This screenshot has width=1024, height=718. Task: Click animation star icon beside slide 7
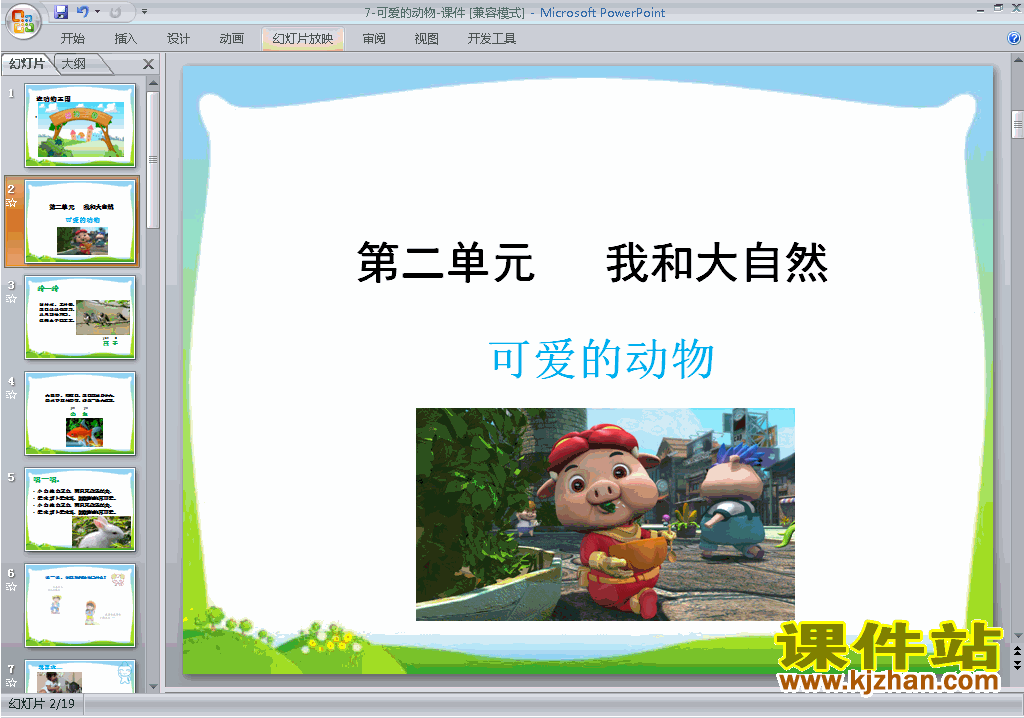coord(11,683)
